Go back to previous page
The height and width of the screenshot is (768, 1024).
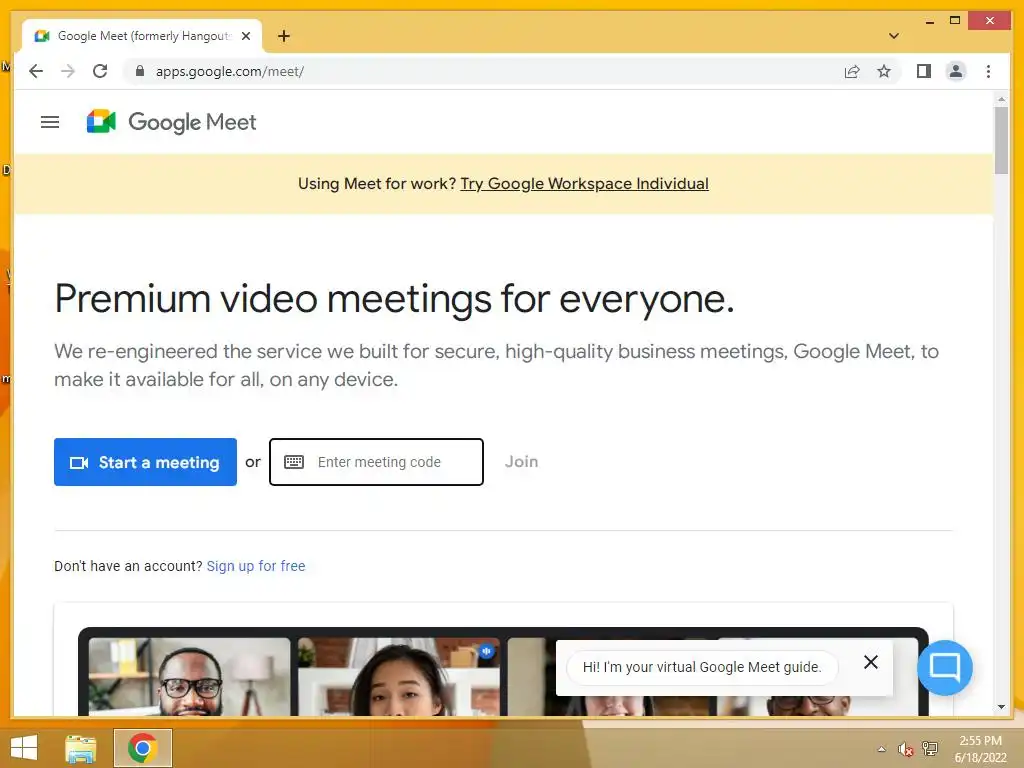click(x=36, y=71)
